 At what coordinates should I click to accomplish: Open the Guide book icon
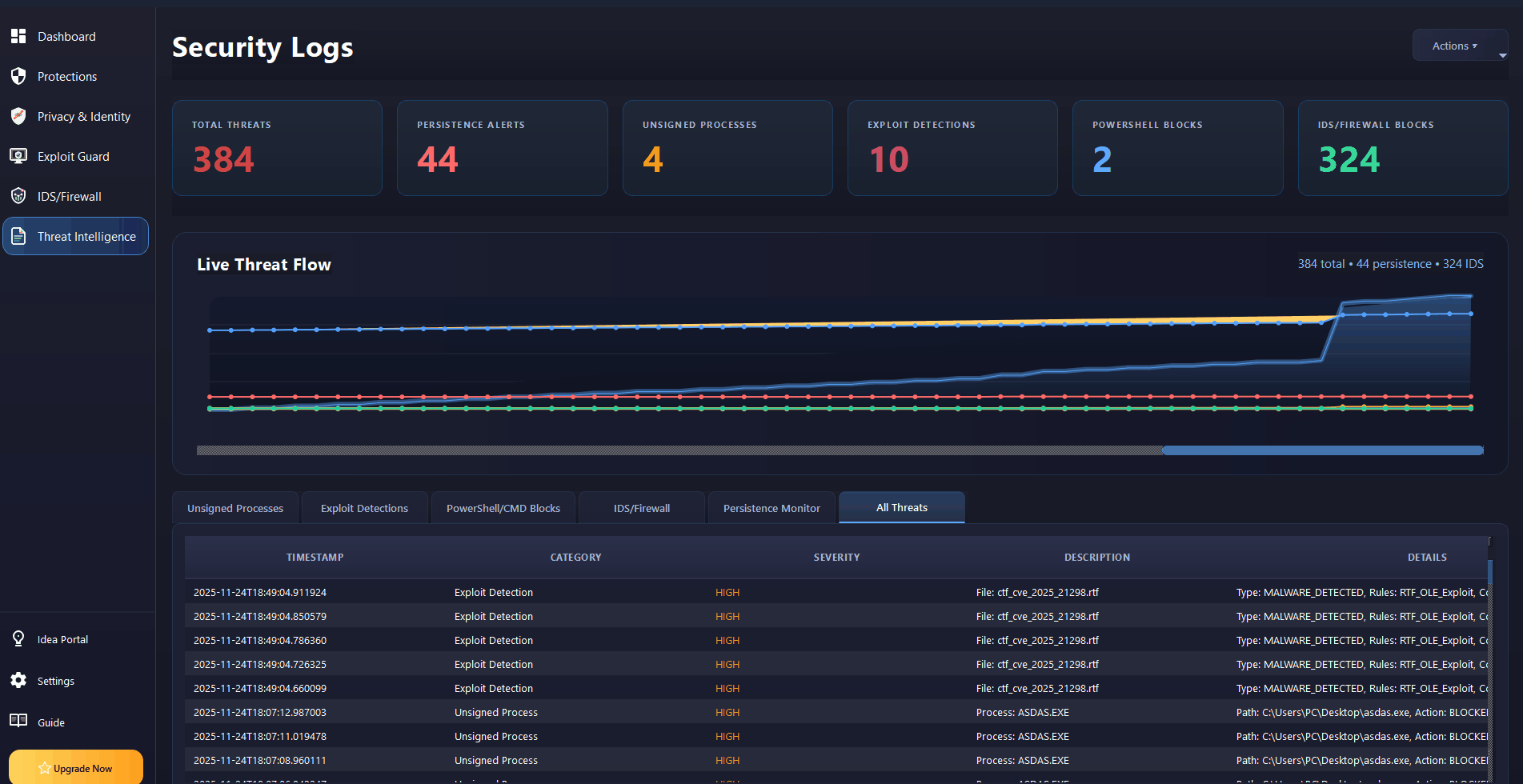point(18,721)
